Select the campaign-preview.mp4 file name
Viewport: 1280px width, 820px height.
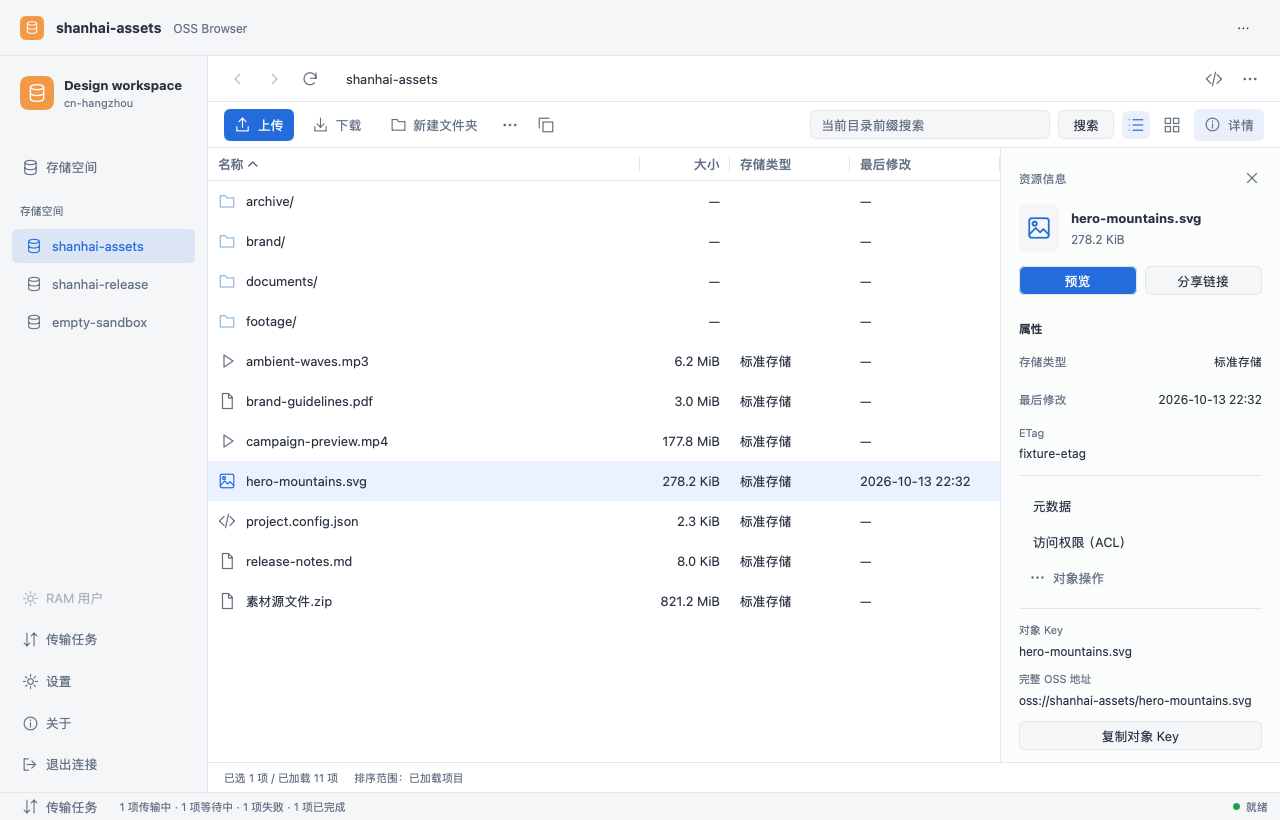tap(317, 441)
